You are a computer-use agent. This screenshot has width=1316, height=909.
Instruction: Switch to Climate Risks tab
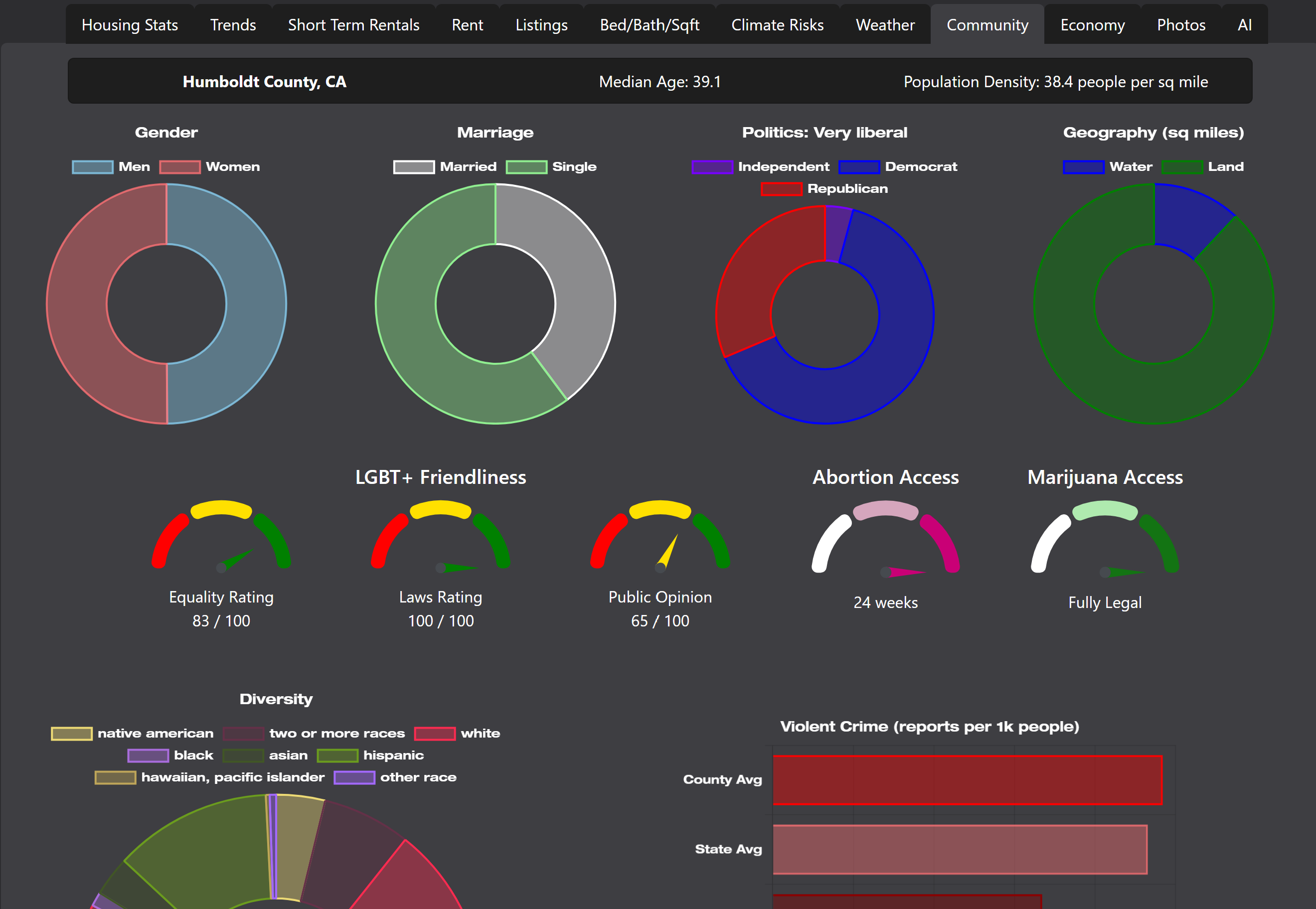click(x=777, y=24)
